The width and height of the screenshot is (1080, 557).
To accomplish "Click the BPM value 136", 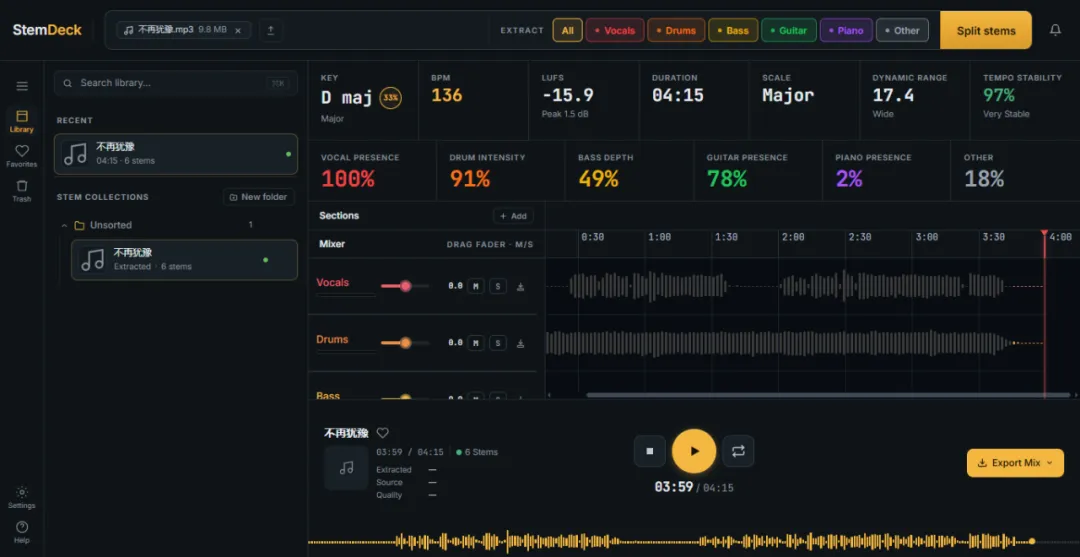I will point(446,95).
